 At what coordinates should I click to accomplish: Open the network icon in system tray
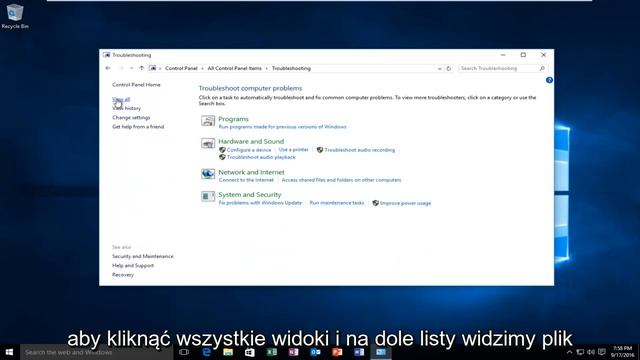click(x=580, y=352)
